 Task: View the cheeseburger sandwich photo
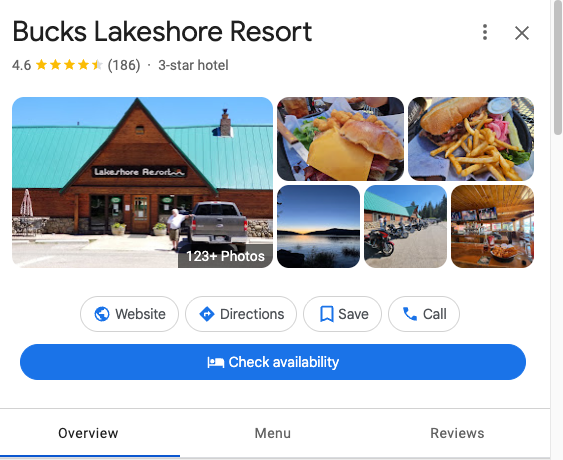(340, 139)
